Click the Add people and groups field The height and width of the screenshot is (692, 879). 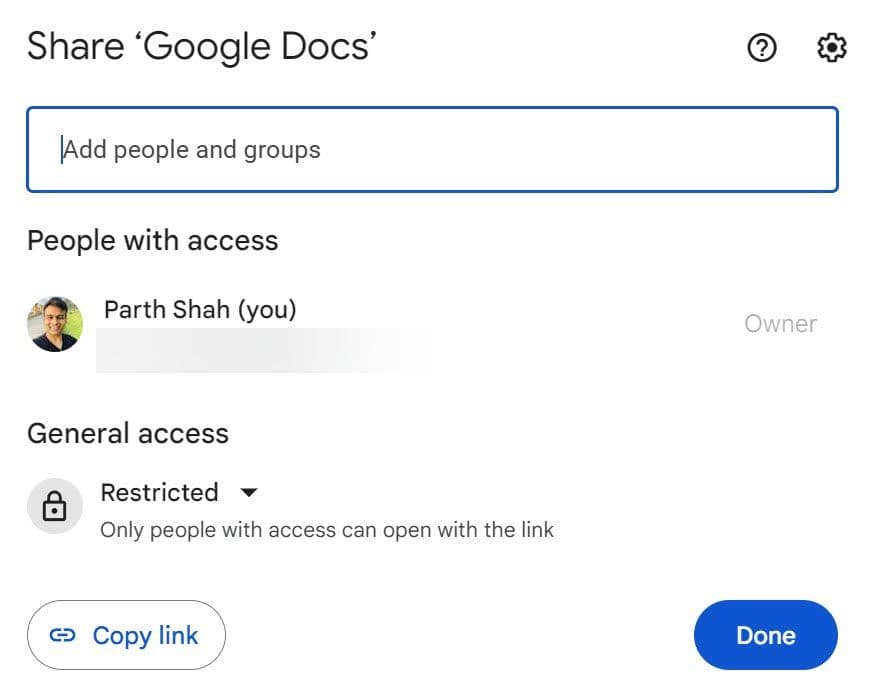434,149
